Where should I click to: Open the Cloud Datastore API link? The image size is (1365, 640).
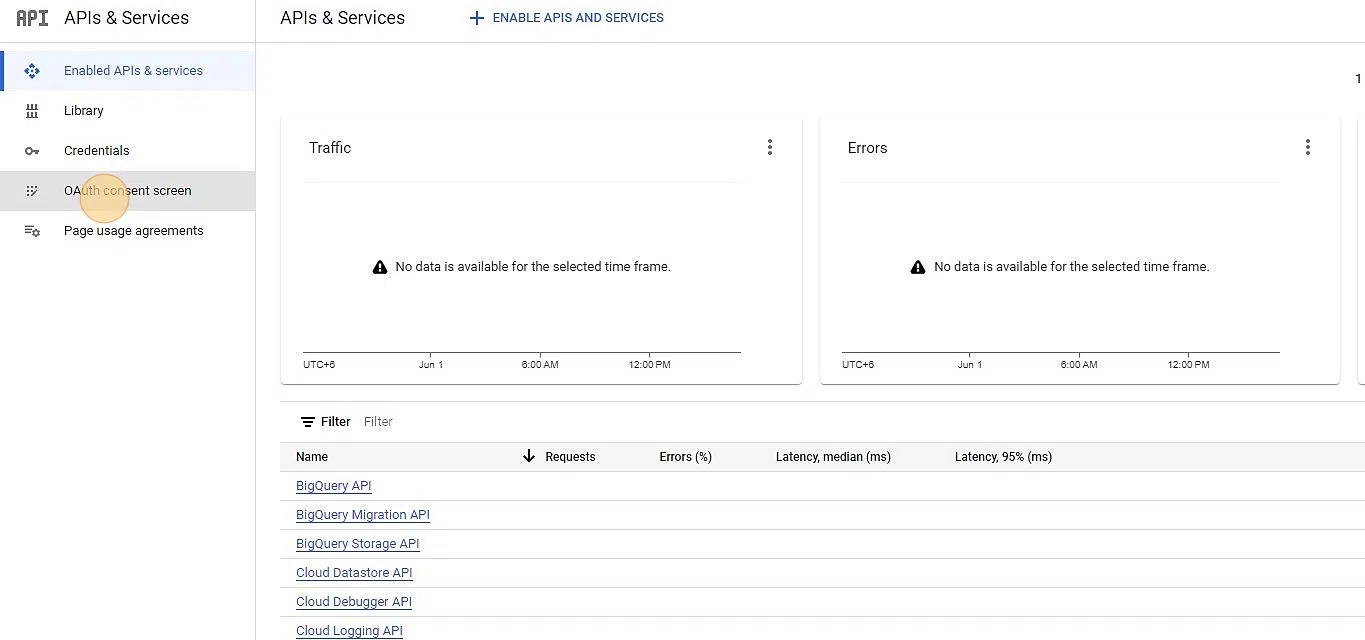click(x=354, y=573)
